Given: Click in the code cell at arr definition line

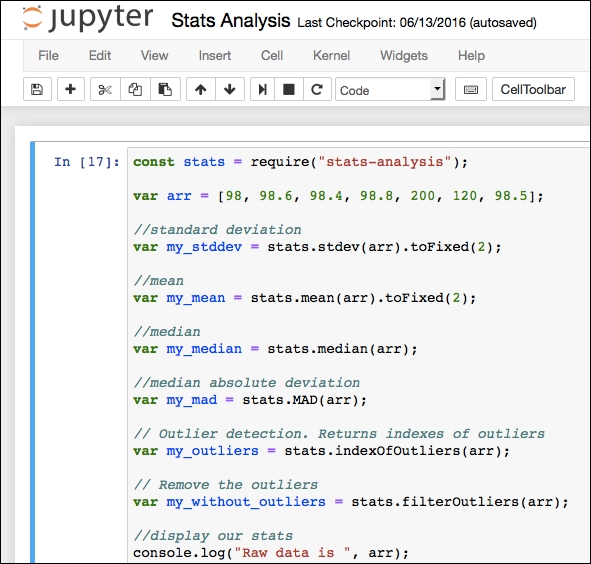Looking at the screenshot, I should click(x=338, y=196).
